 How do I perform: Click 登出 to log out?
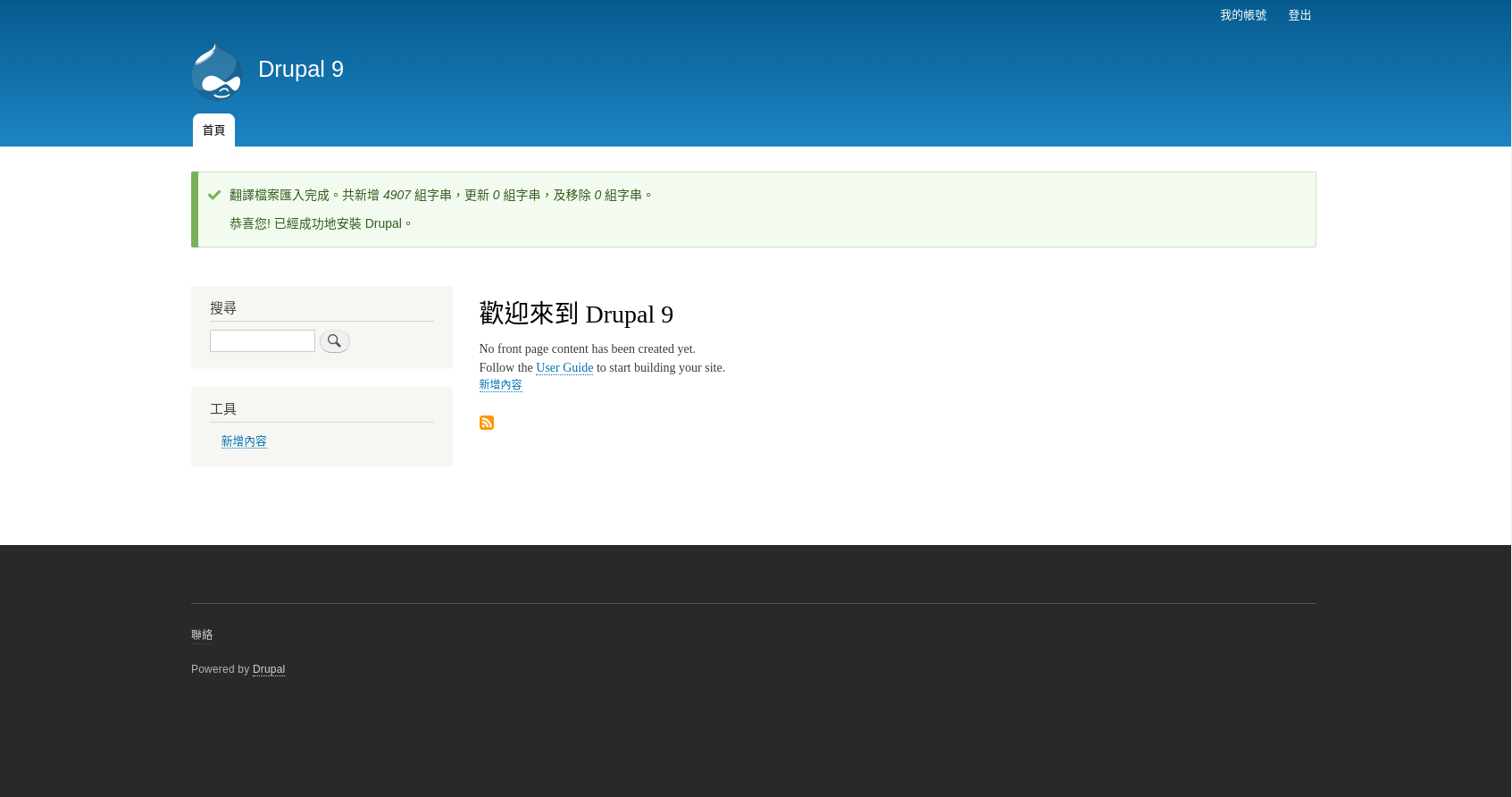click(x=1299, y=15)
